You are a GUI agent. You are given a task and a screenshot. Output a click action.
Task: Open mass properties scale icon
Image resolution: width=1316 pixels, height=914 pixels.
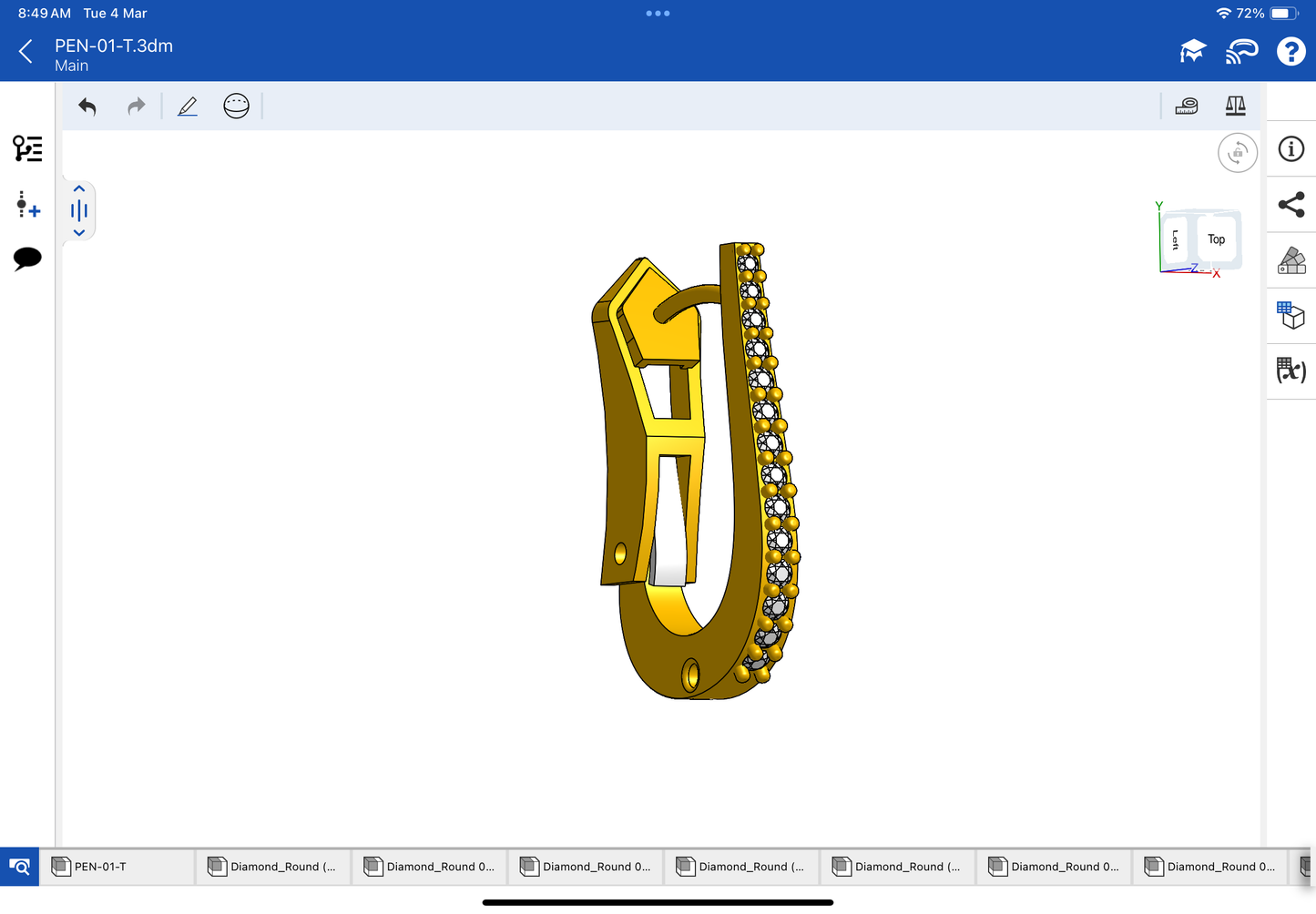[x=1235, y=107]
